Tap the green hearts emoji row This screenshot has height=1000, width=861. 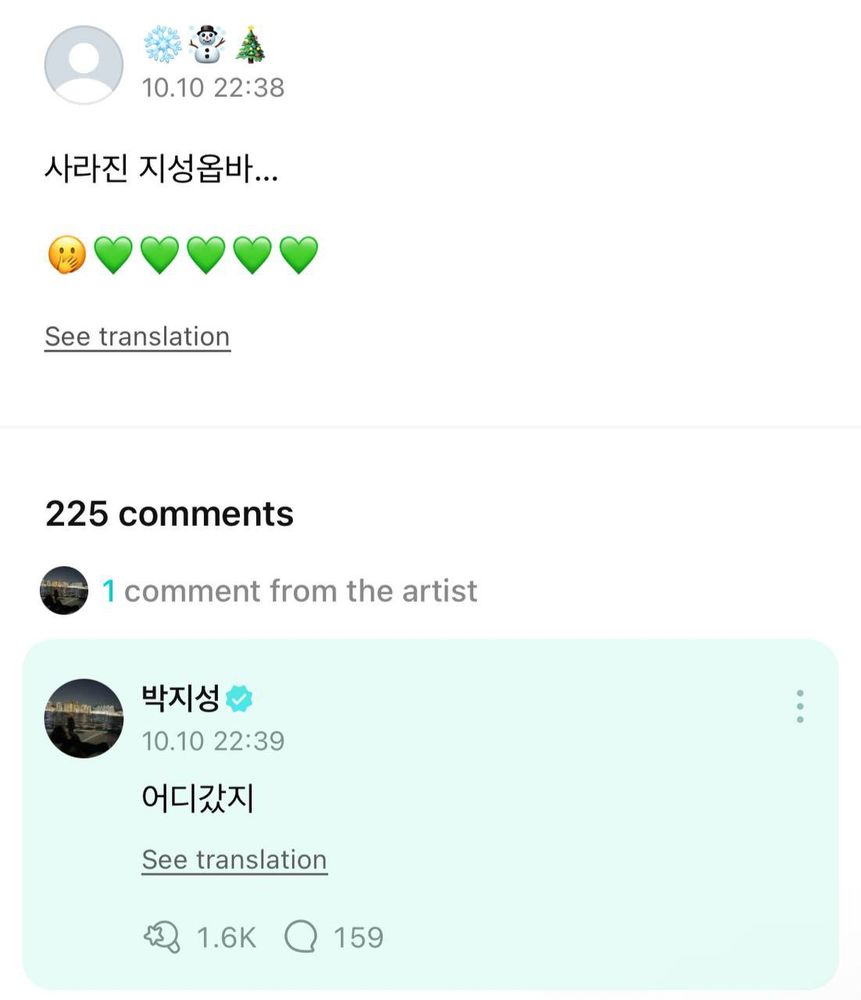pyautogui.click(x=206, y=255)
